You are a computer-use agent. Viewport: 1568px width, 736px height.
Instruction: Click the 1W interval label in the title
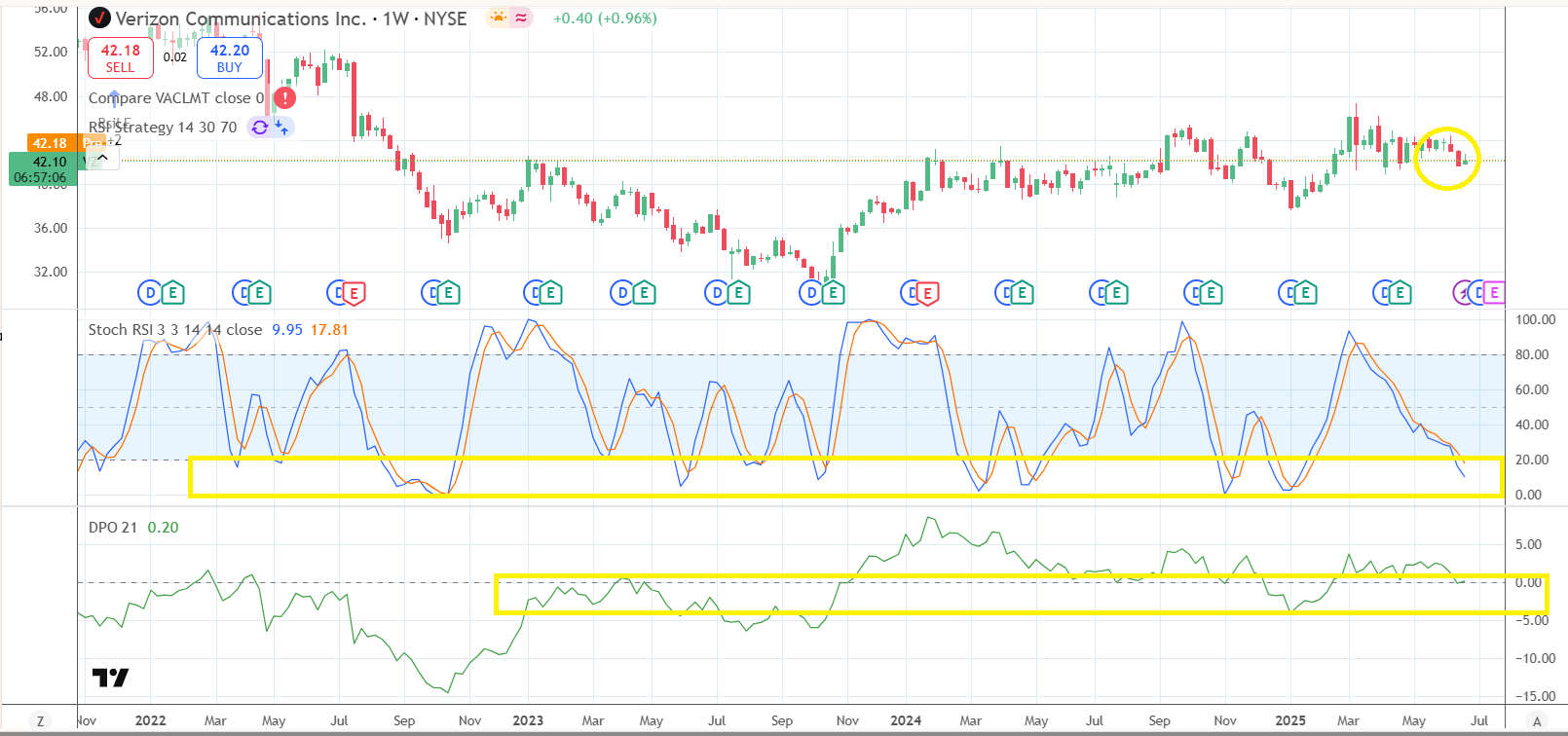click(395, 18)
